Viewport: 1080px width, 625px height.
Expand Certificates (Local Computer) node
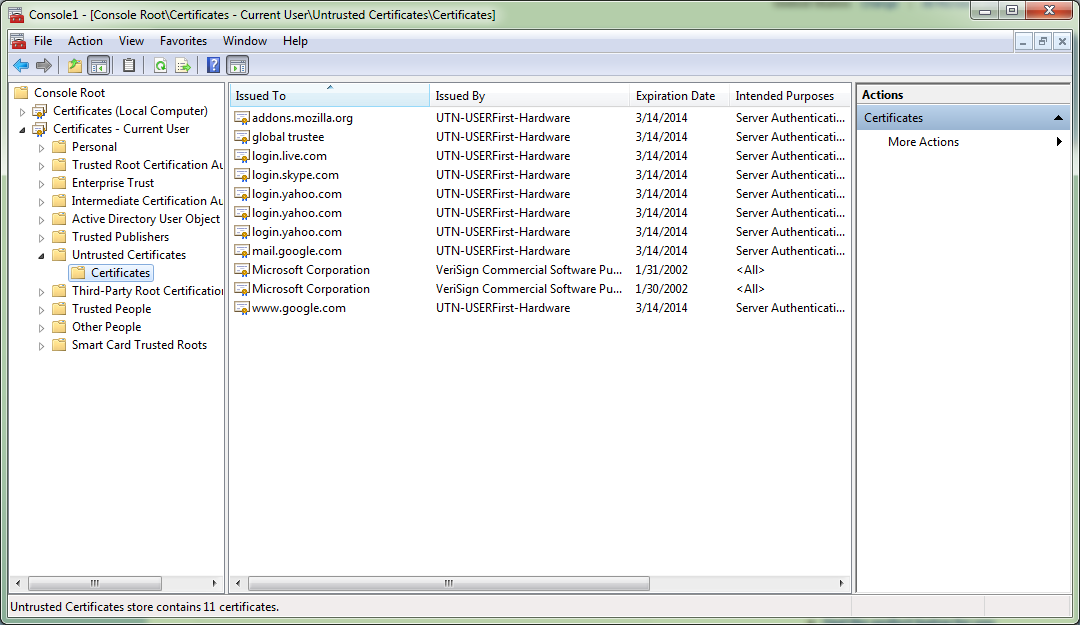click(x=22, y=112)
